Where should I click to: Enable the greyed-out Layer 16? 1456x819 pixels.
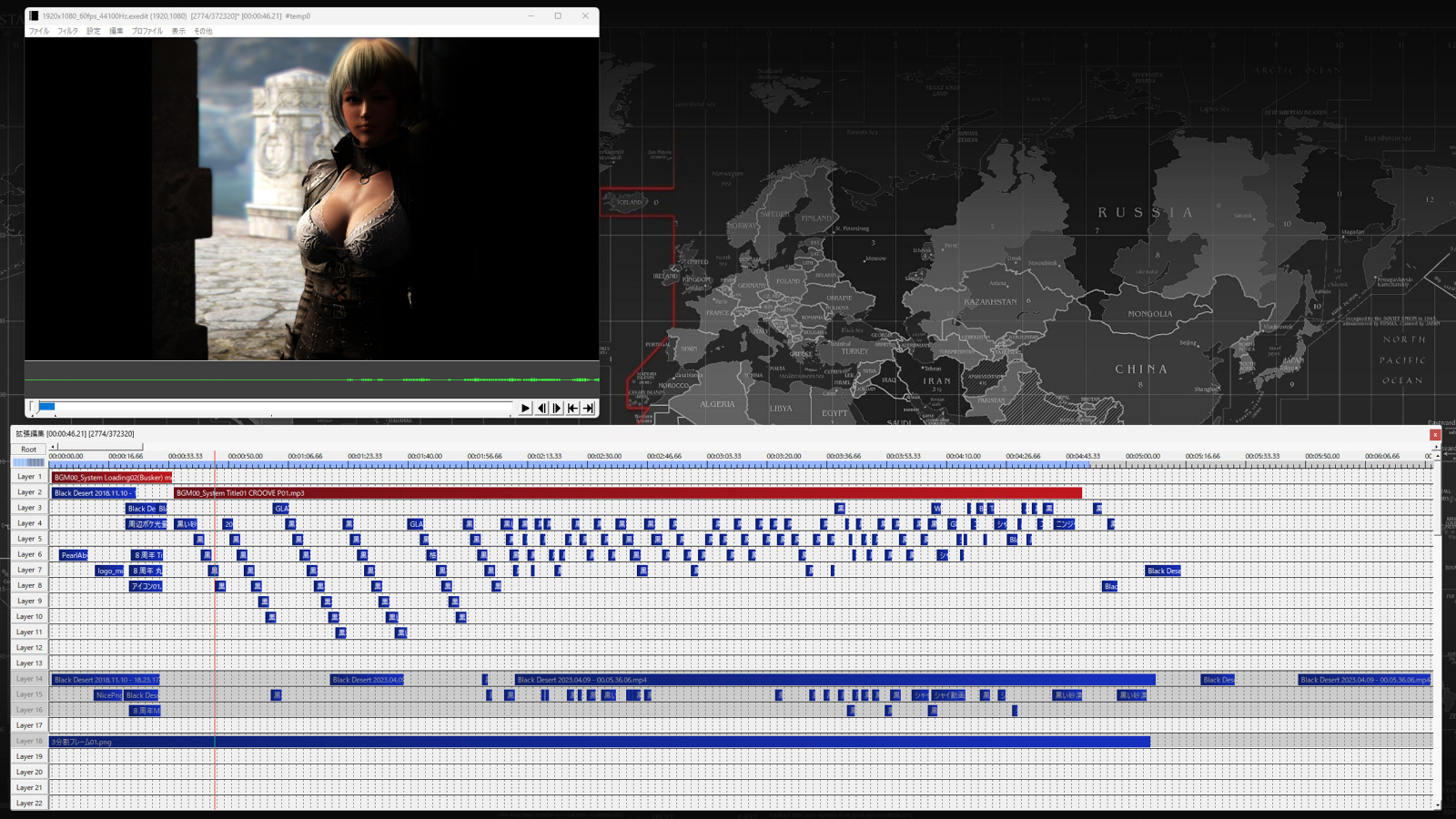tap(29, 710)
